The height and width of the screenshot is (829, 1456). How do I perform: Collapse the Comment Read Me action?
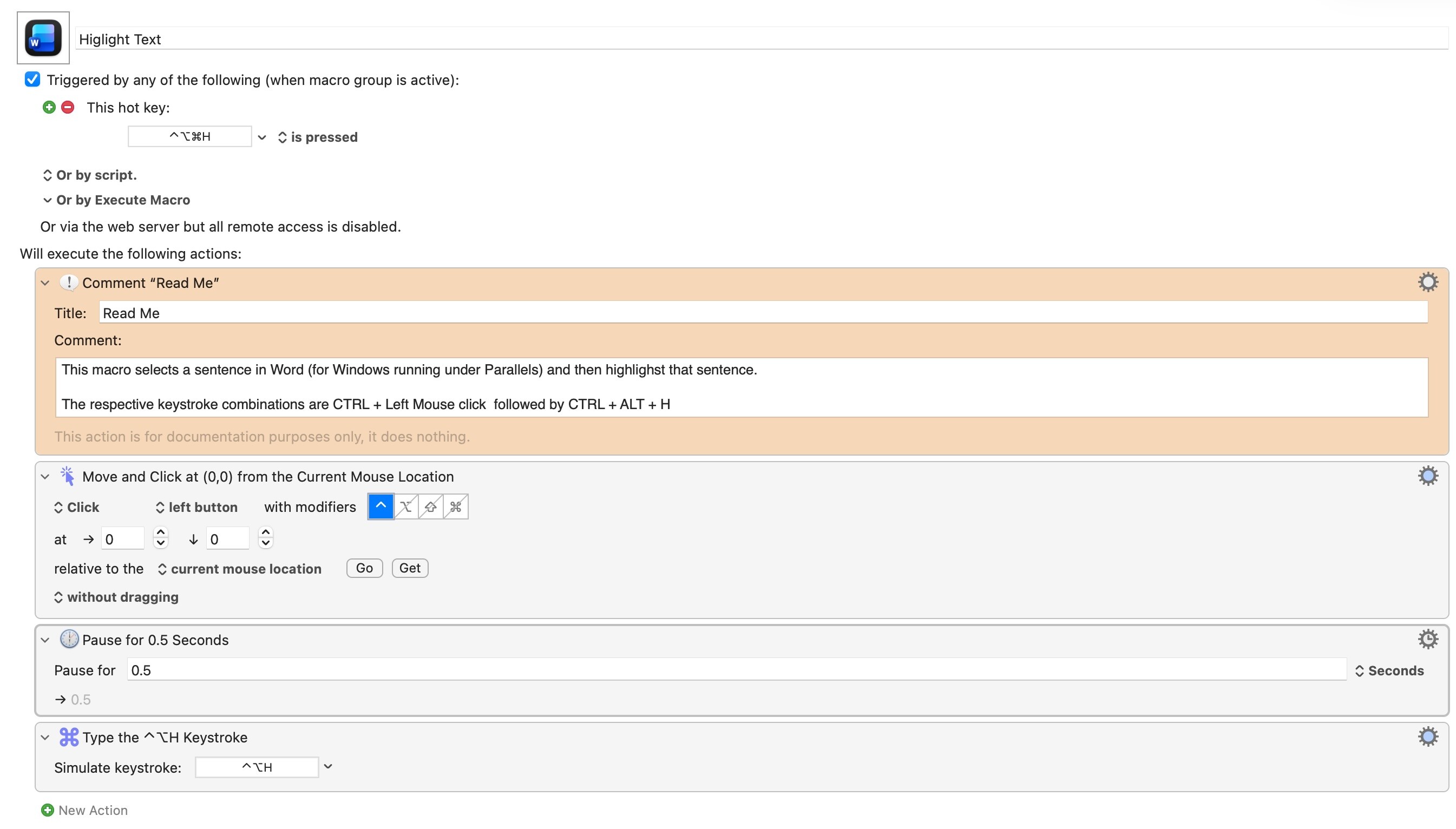pyautogui.click(x=45, y=283)
